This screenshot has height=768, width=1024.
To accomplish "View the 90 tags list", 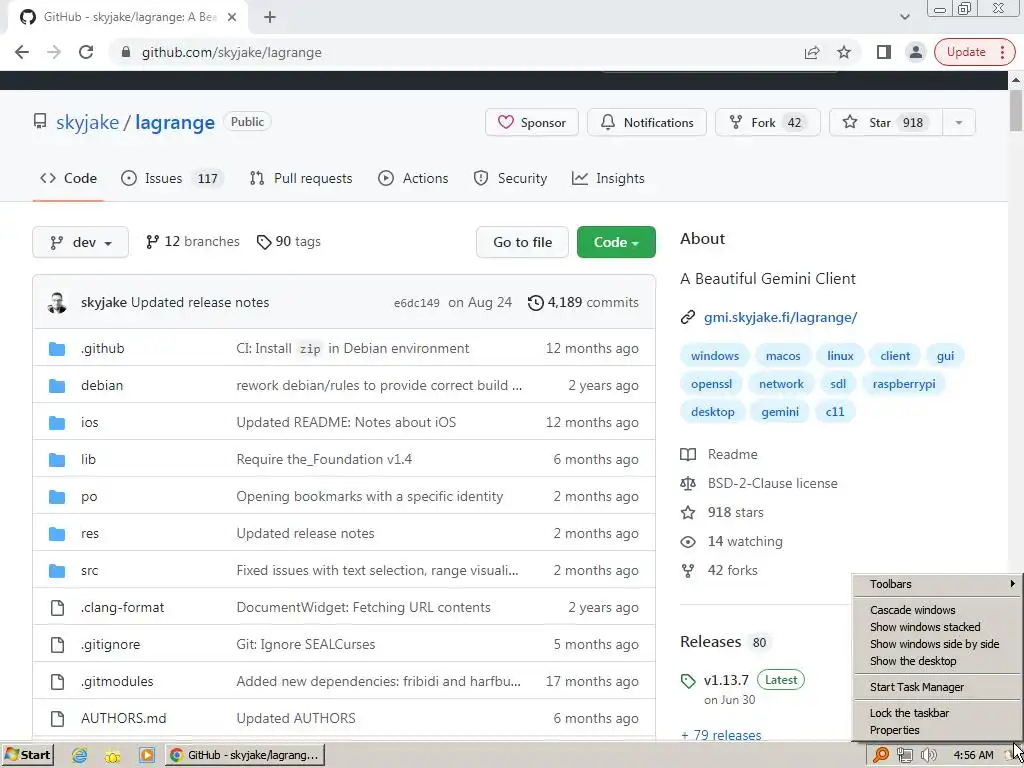I will 289,242.
